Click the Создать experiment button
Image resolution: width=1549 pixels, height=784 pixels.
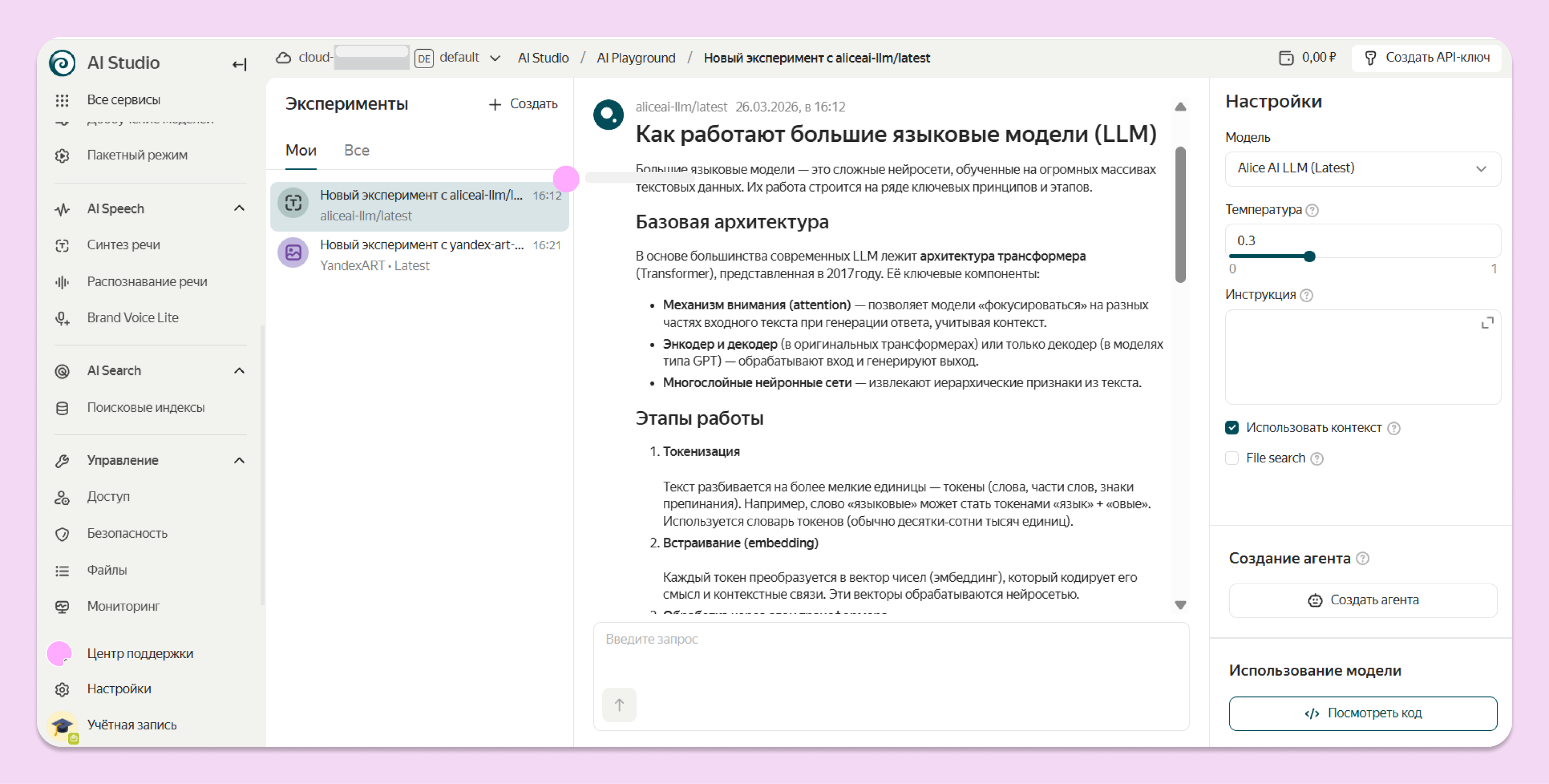coord(523,104)
